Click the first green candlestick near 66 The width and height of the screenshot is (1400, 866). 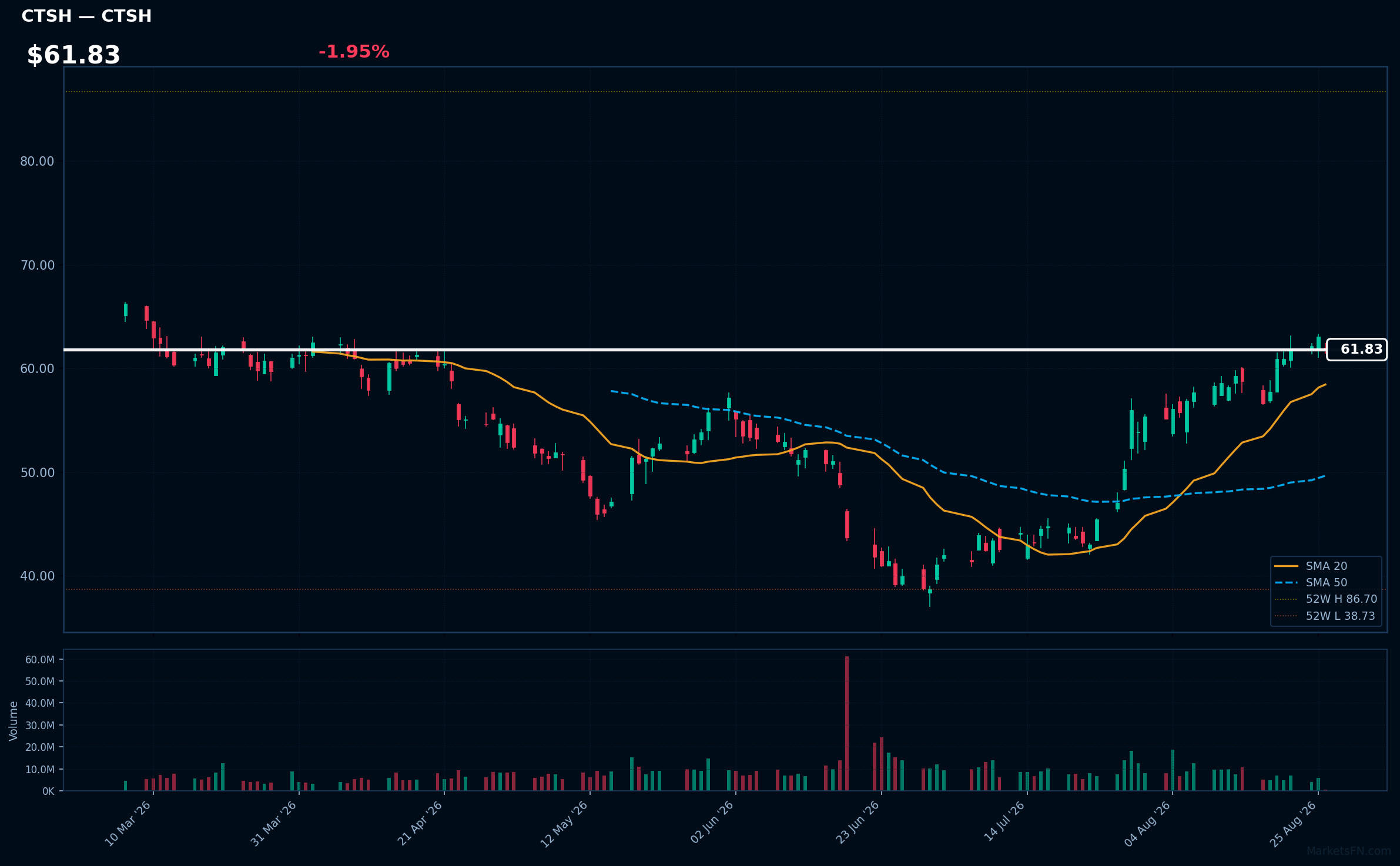coord(126,310)
